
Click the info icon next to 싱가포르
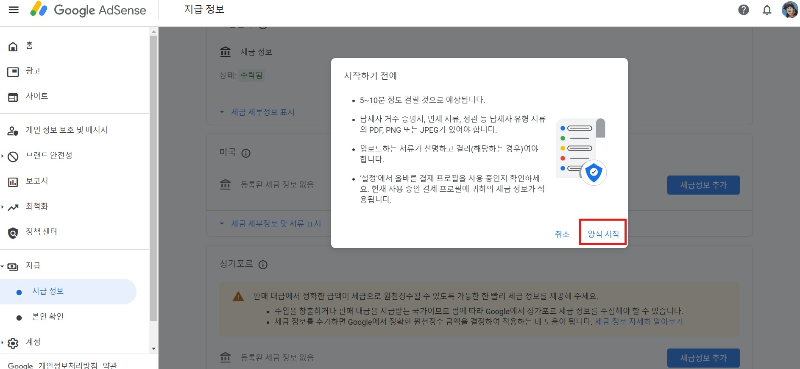tap(263, 265)
